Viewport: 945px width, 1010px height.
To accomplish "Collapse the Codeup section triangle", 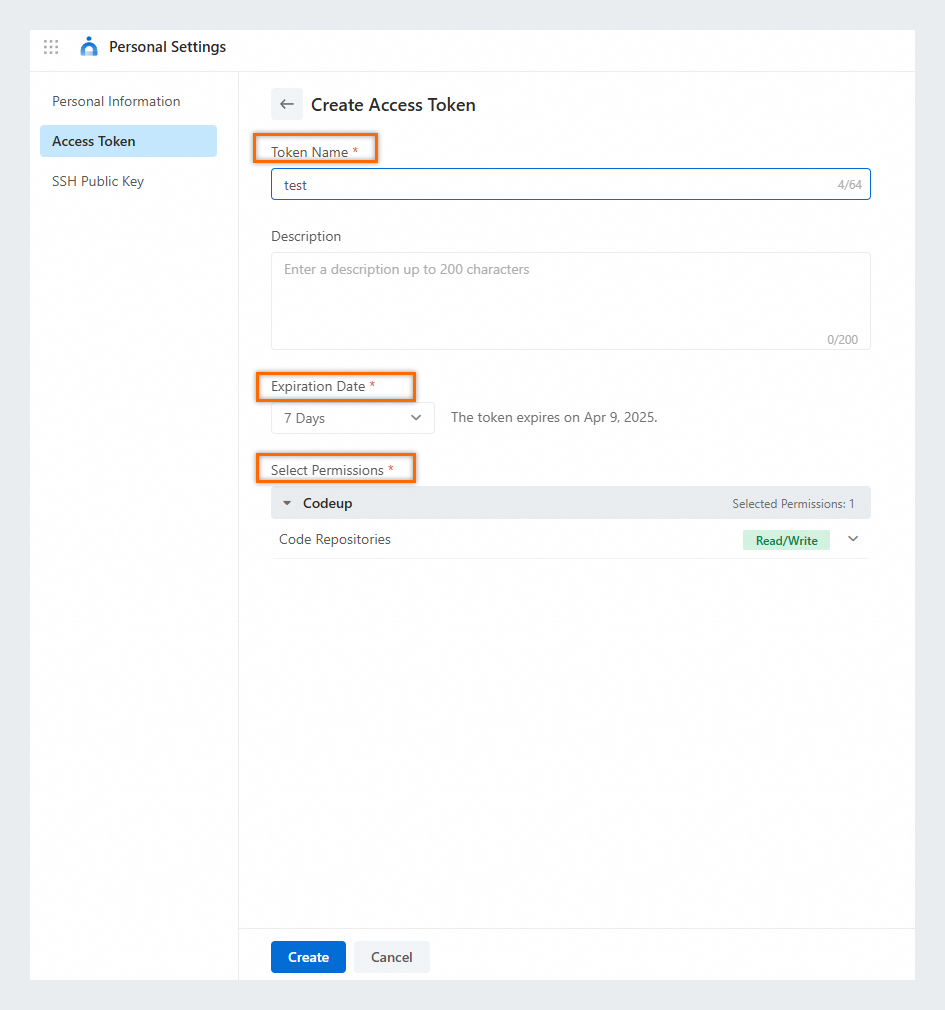I will pyautogui.click(x=287, y=503).
